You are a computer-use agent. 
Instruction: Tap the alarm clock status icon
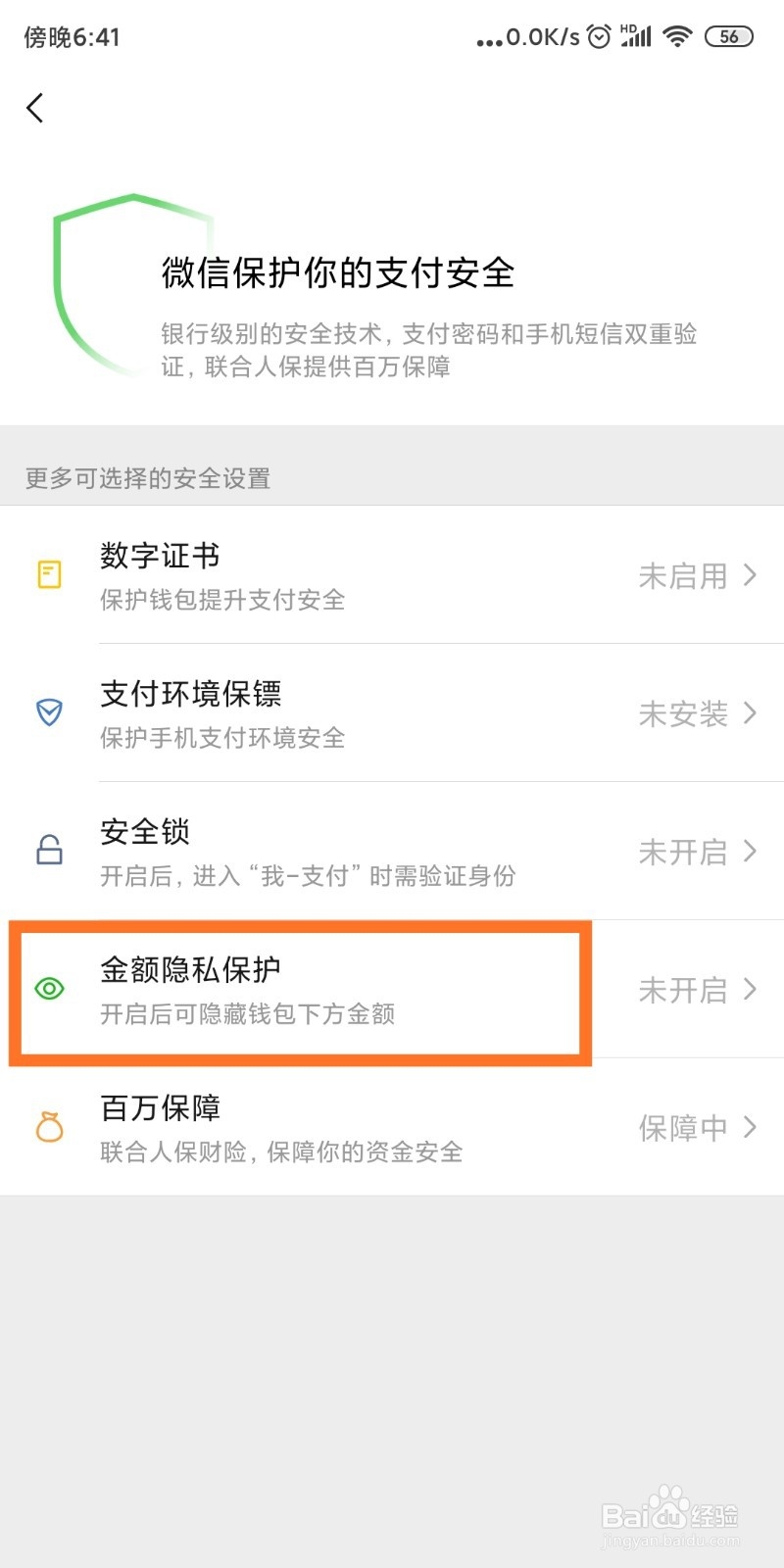point(599,37)
